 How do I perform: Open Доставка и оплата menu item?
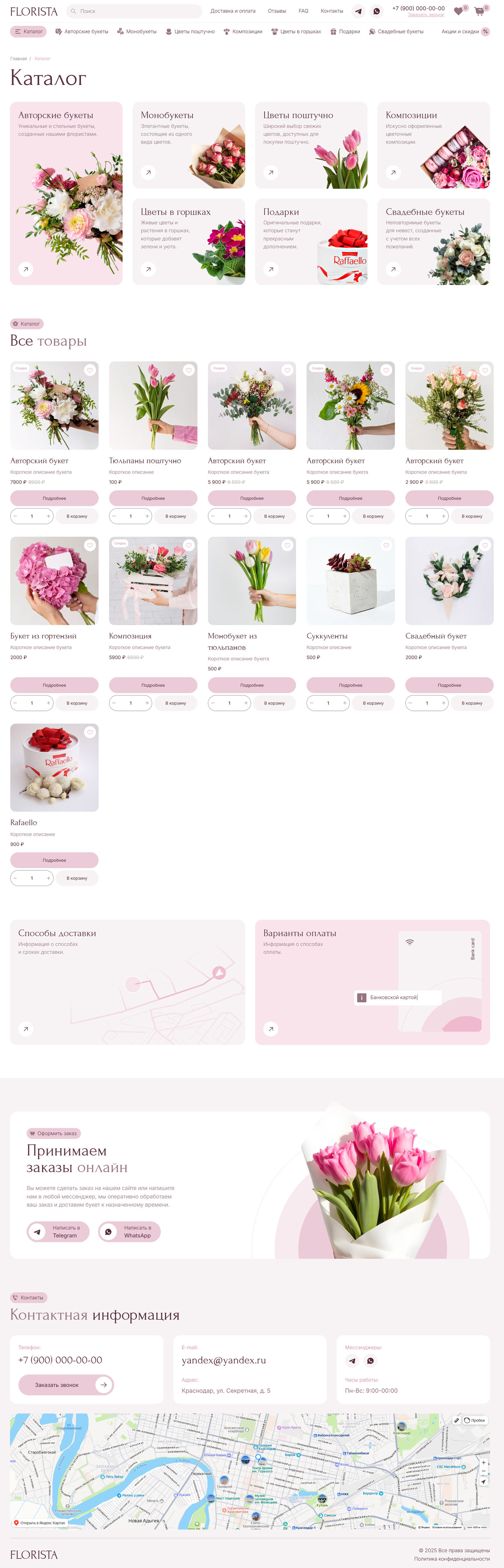point(233,11)
